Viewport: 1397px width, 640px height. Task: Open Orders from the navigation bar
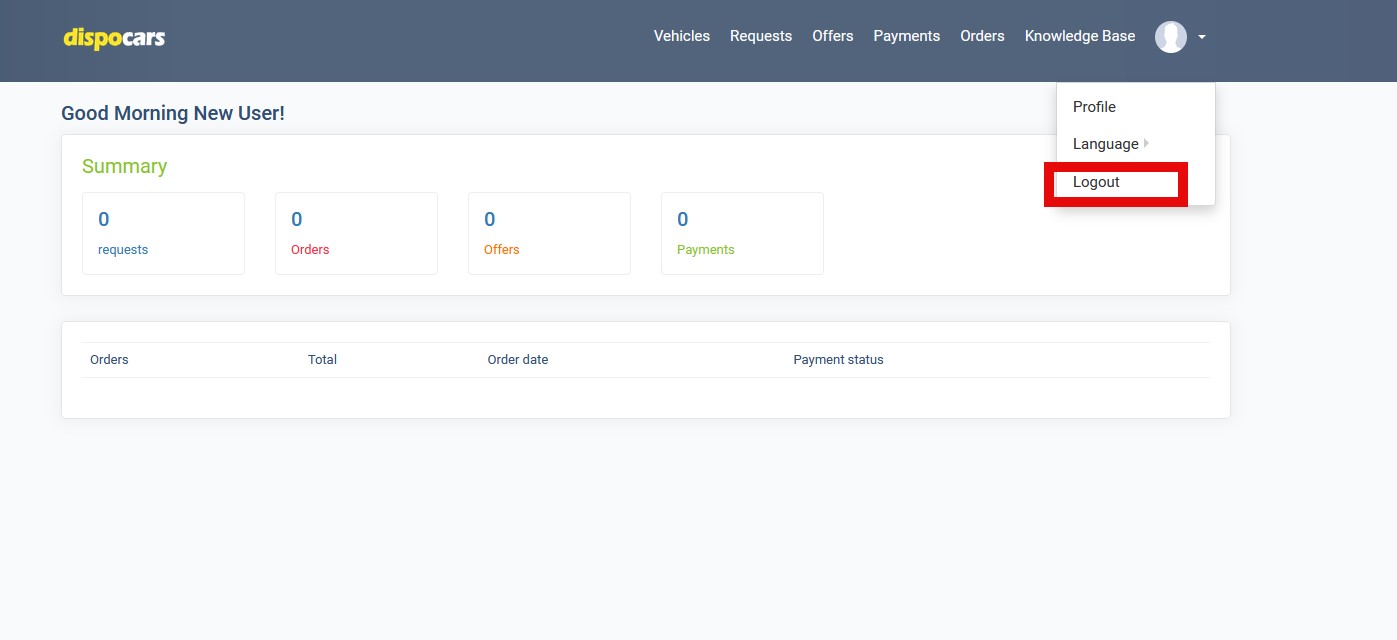(x=982, y=36)
